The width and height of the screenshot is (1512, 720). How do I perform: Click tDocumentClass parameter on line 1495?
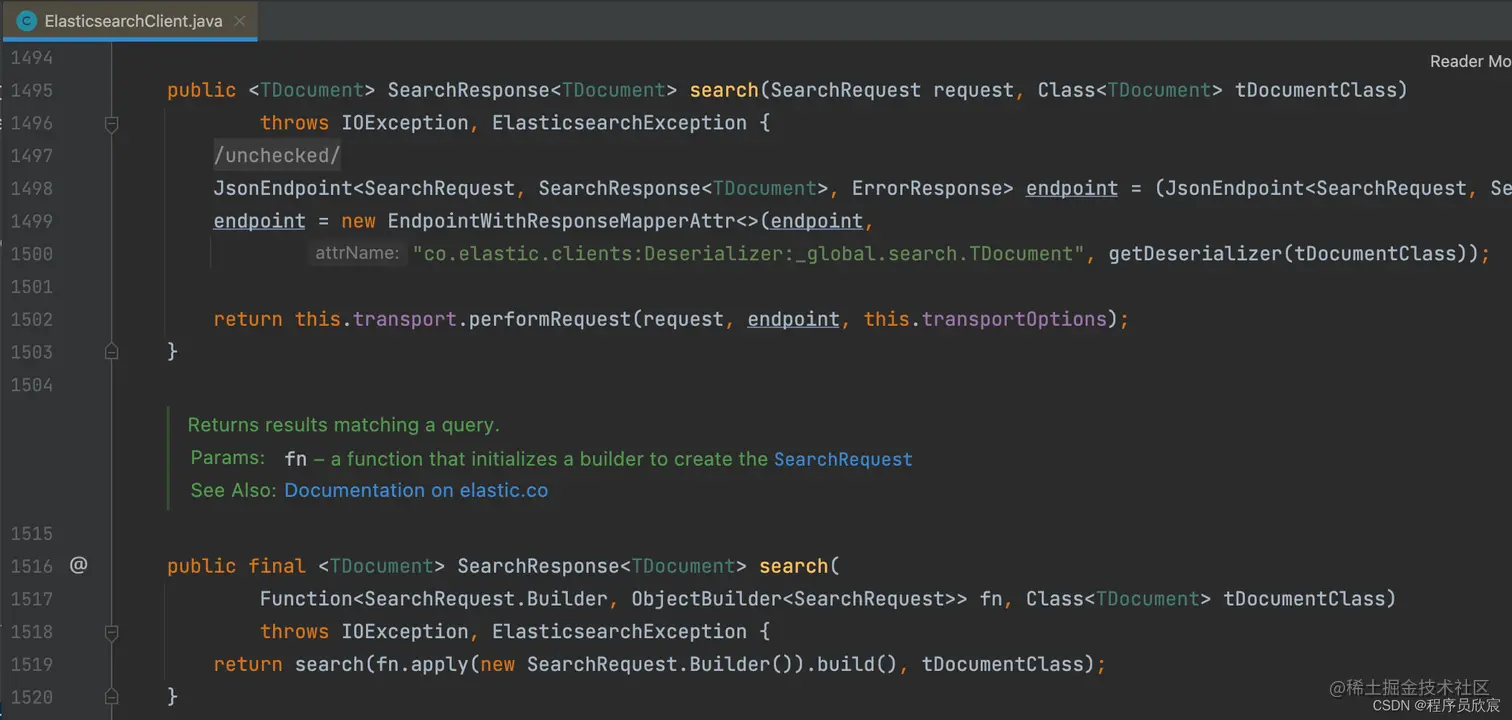[x=1315, y=90]
